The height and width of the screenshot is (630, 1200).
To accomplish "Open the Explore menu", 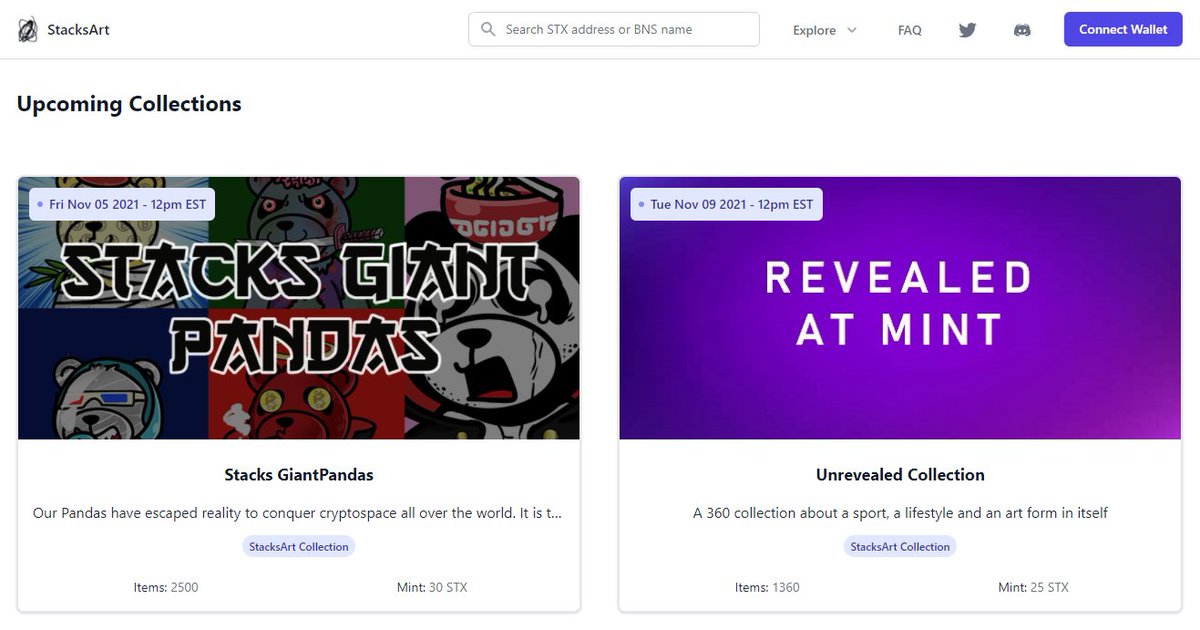I will point(825,30).
